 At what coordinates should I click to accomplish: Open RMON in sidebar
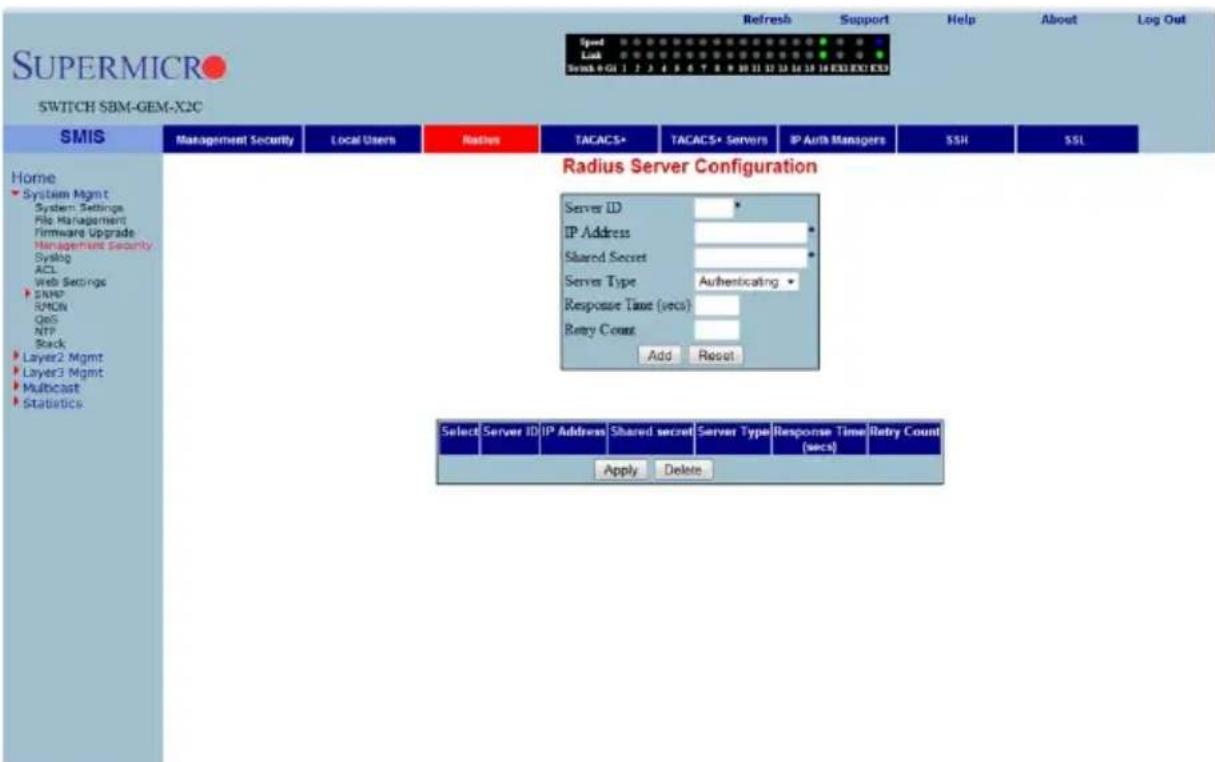[x=50, y=306]
